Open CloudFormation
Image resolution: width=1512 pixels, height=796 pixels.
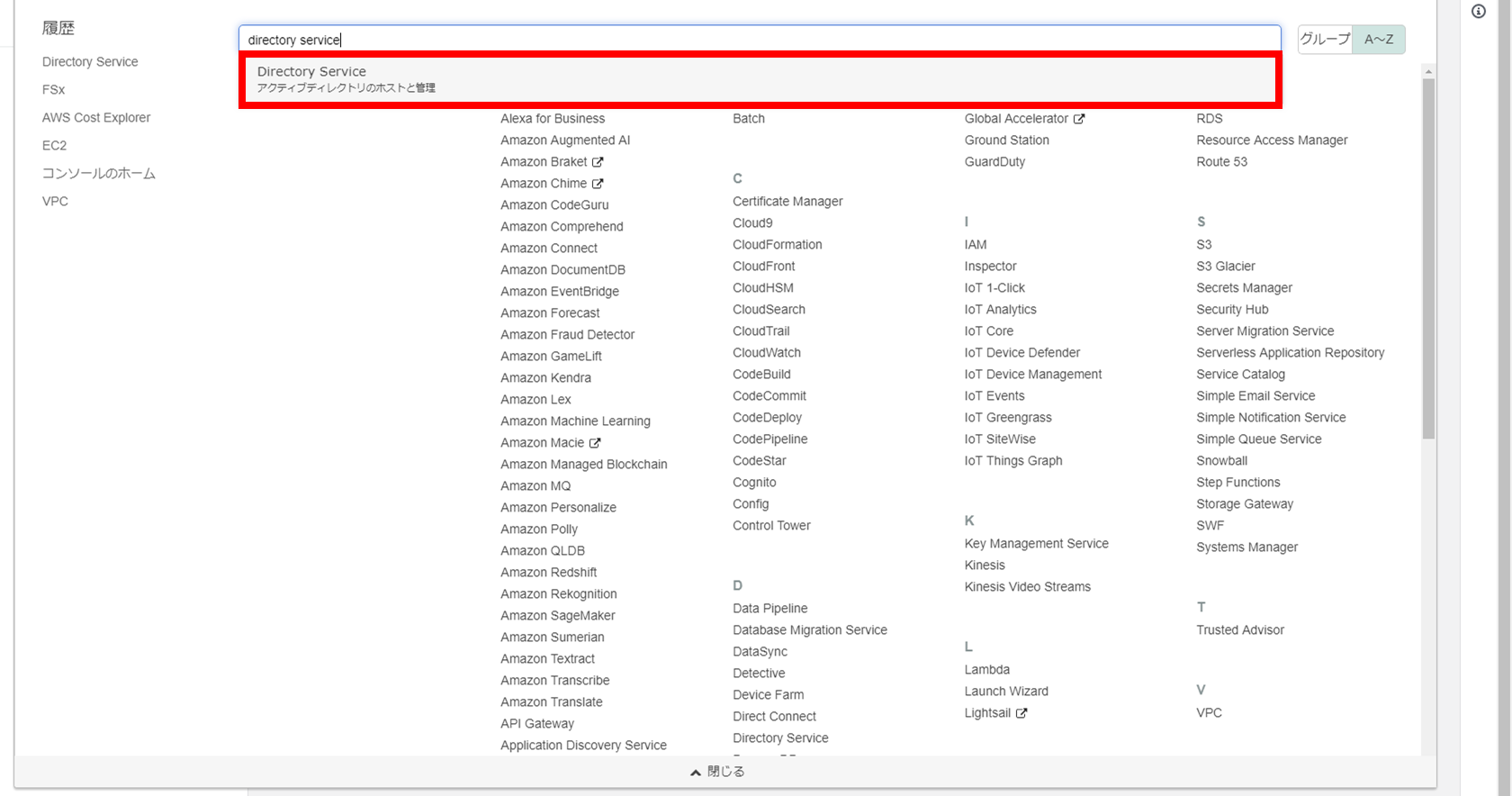[778, 245]
